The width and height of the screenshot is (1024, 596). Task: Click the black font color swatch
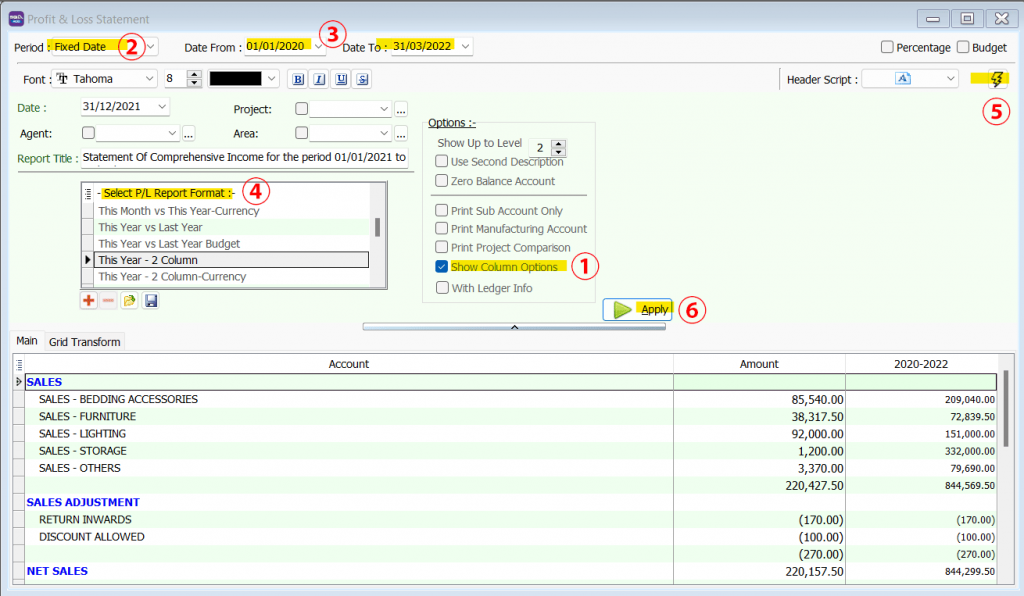(x=235, y=79)
